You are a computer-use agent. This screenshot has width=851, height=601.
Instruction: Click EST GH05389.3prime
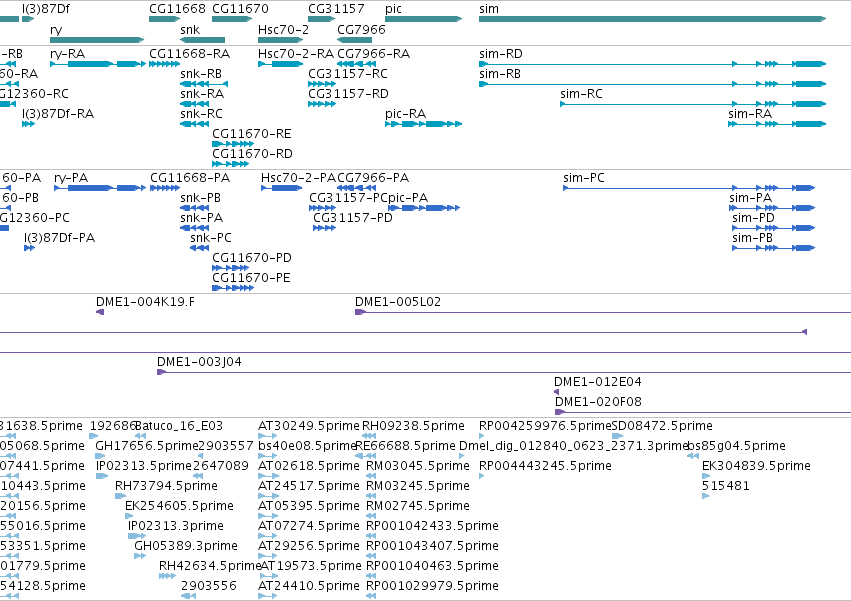(140, 556)
